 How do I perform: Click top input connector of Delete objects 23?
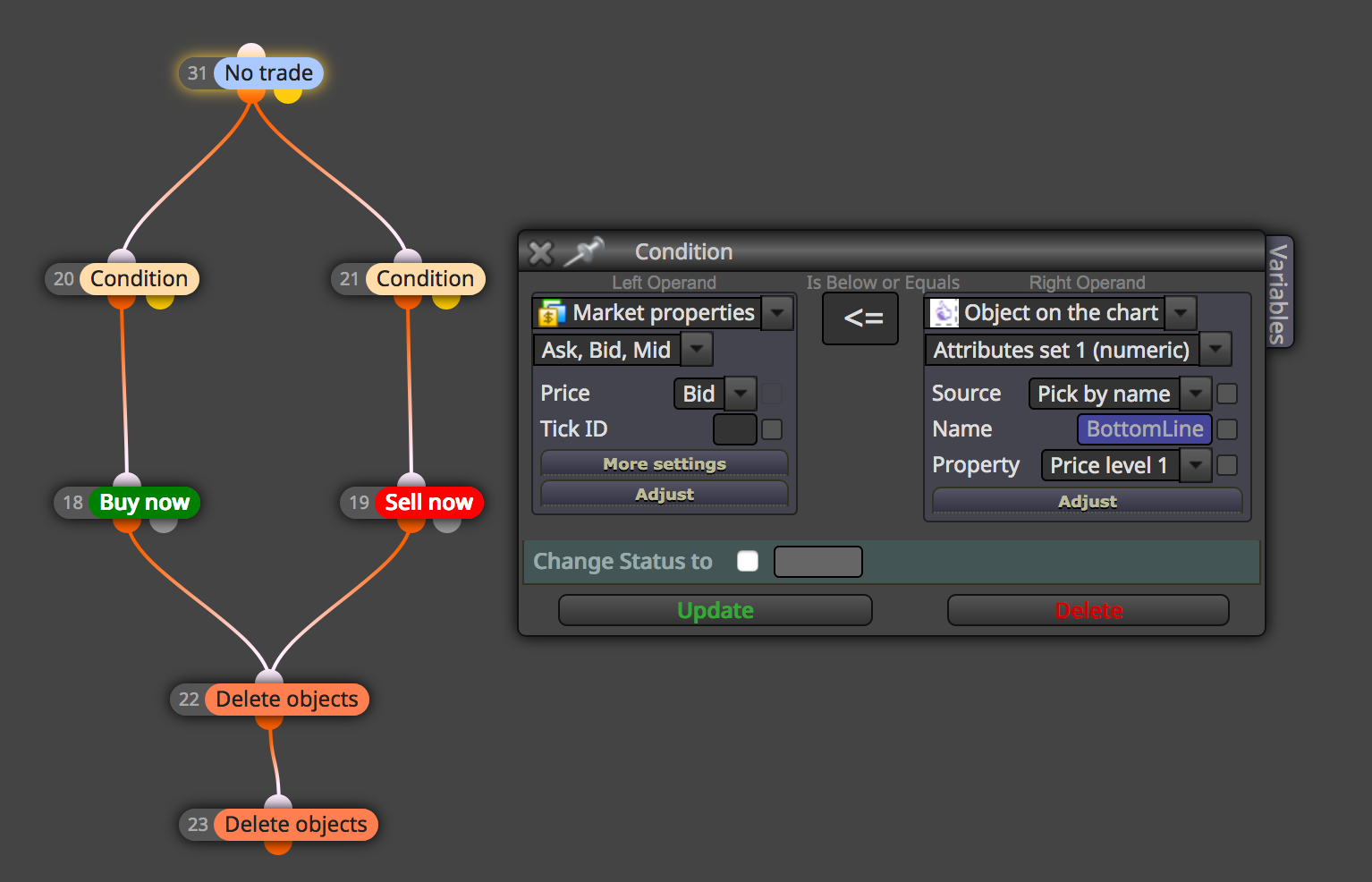(x=278, y=802)
